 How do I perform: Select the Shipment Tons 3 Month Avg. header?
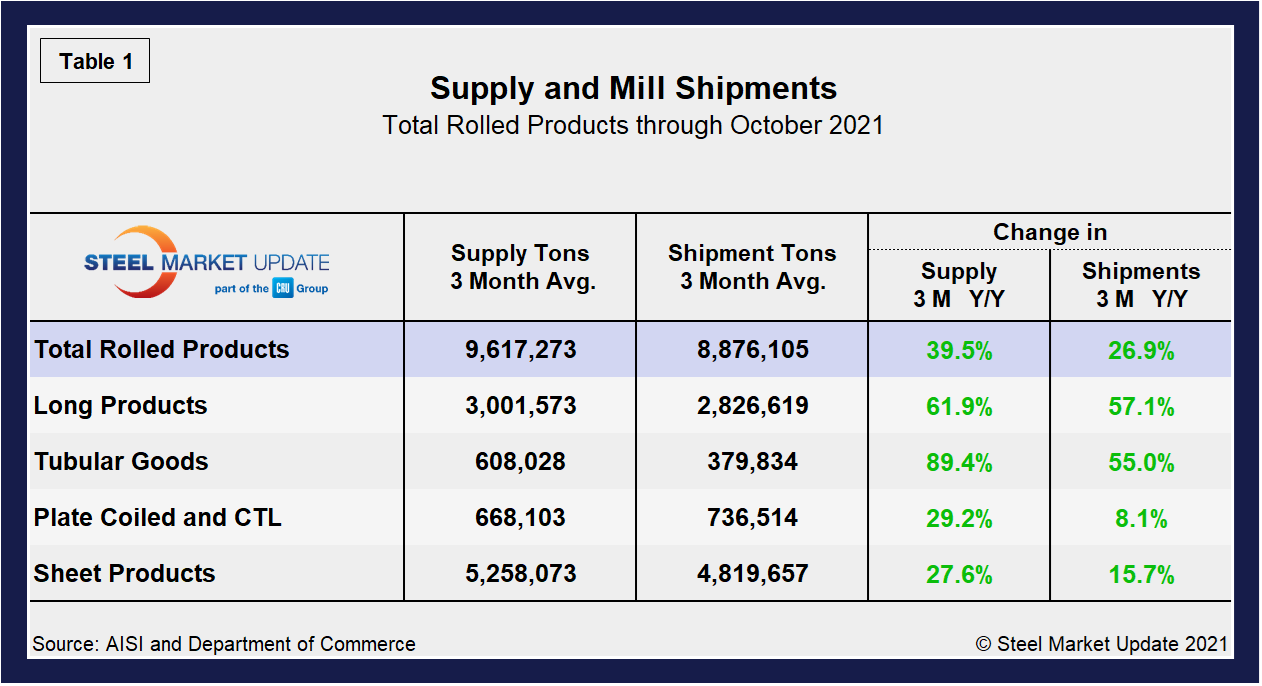(x=751, y=266)
